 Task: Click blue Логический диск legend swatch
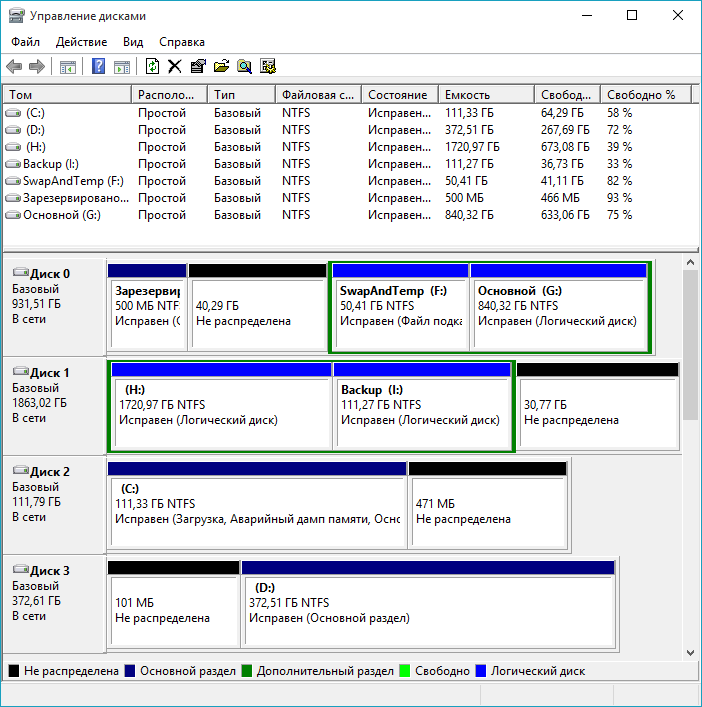coord(481,671)
